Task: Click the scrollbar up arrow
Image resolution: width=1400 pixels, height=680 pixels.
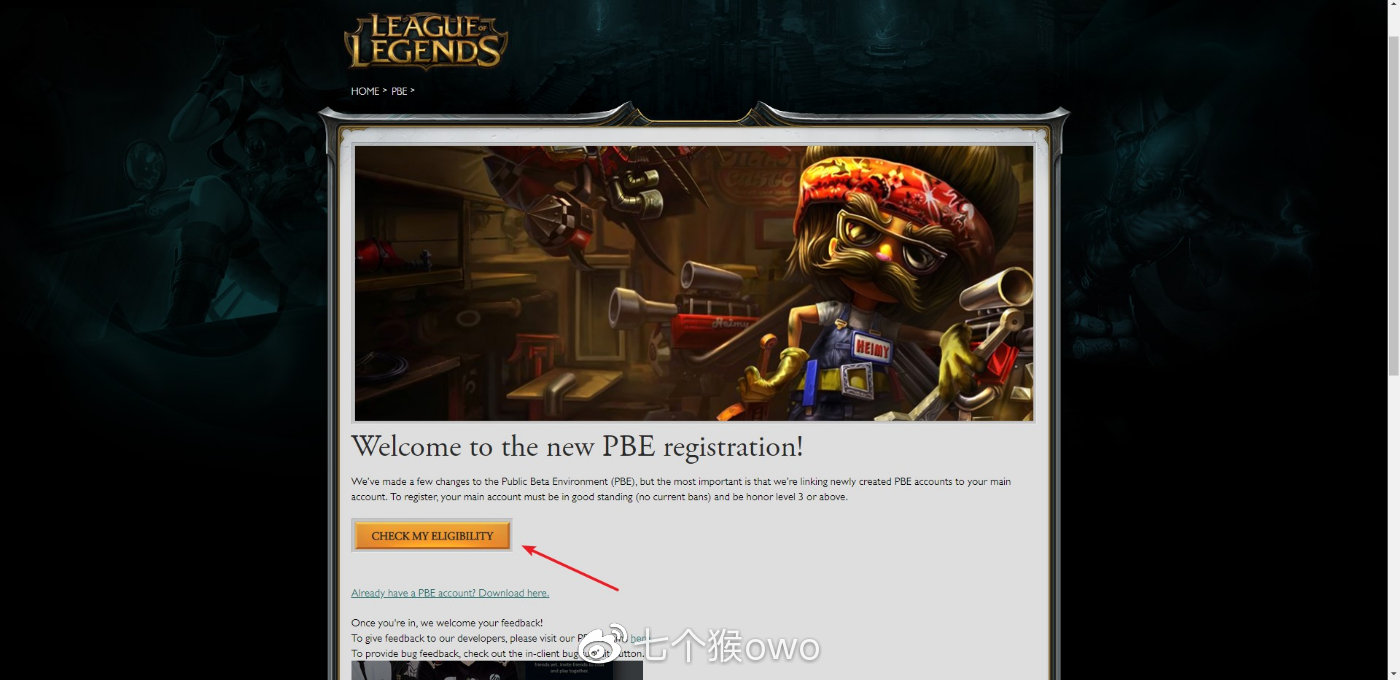Action: pos(1392,7)
